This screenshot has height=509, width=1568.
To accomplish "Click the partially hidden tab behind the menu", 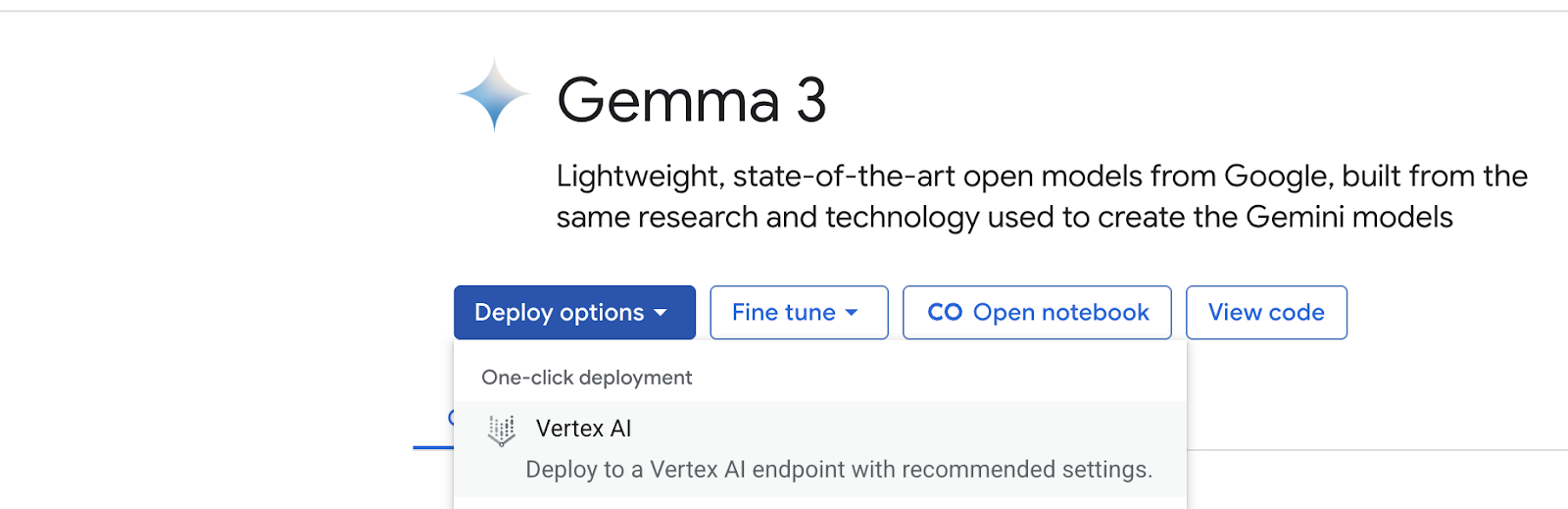I will coord(451,418).
